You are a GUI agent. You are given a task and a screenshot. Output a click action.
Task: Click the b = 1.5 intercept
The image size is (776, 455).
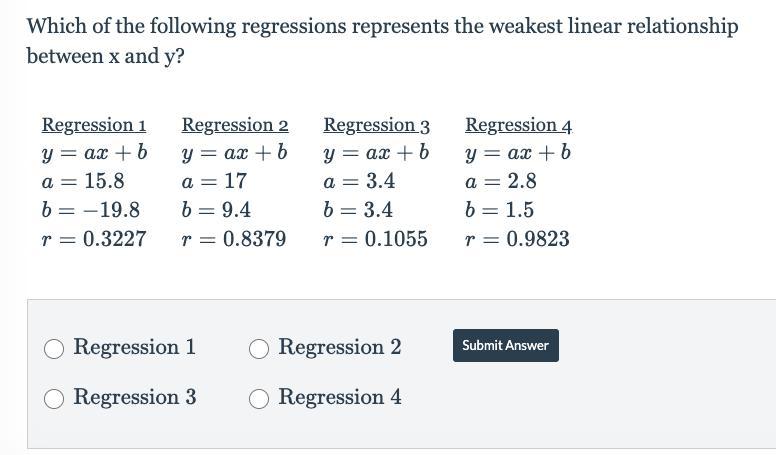500,210
